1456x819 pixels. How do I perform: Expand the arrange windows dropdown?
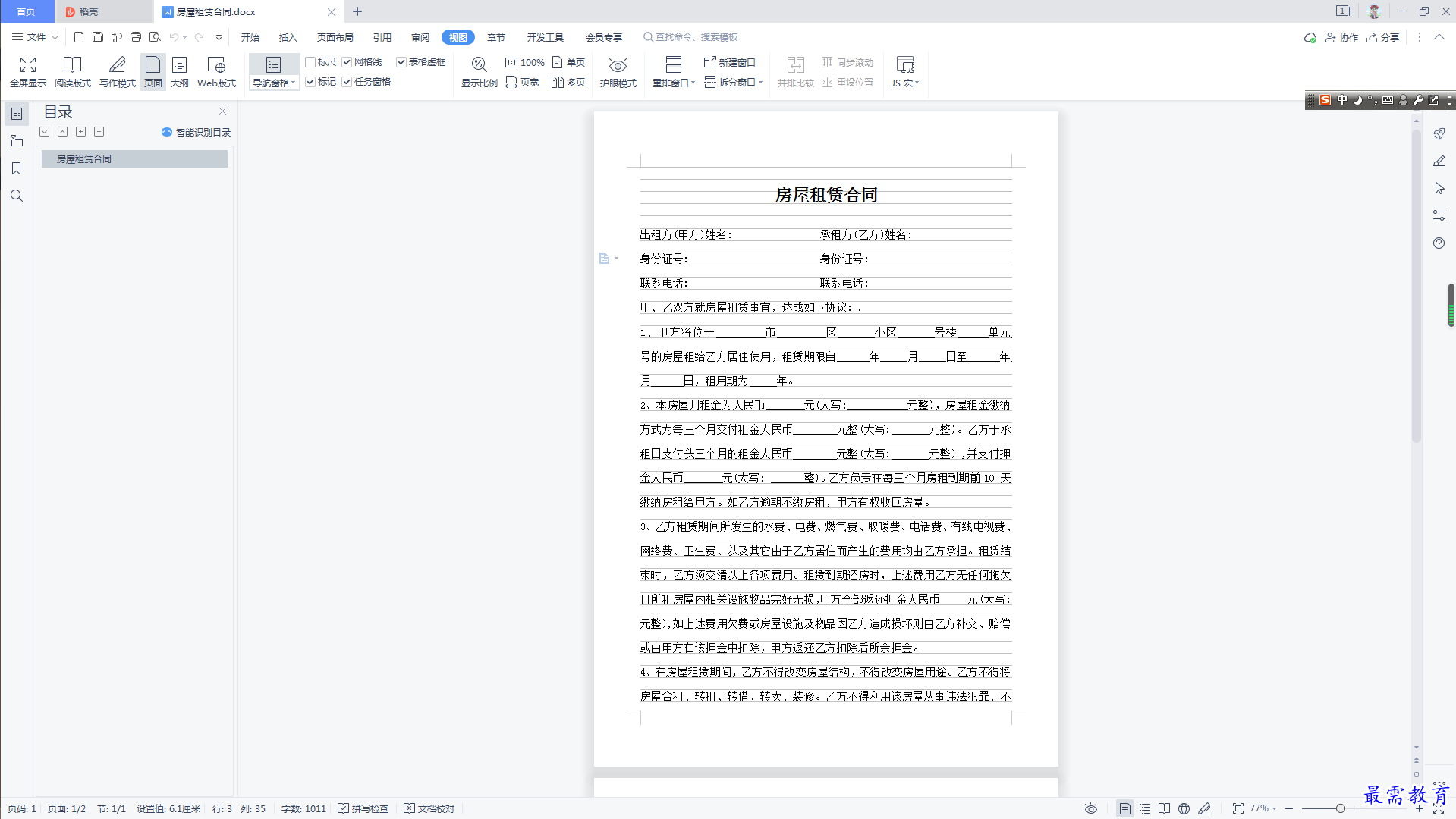674,83
